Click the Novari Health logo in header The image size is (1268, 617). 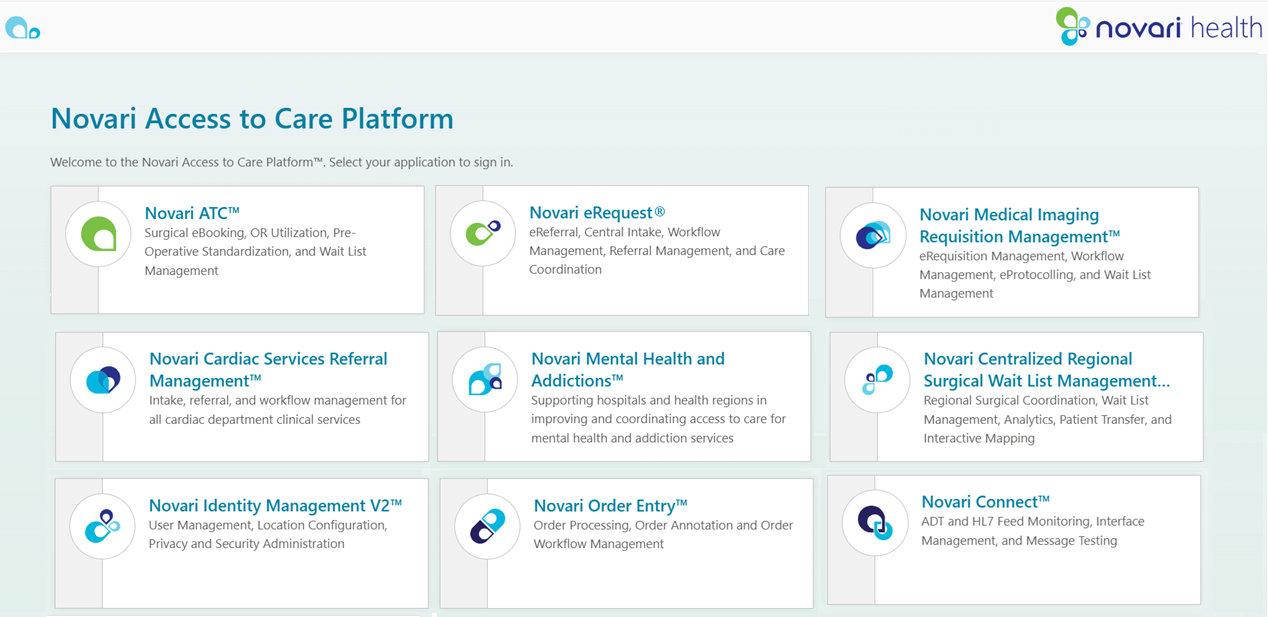[1159, 27]
